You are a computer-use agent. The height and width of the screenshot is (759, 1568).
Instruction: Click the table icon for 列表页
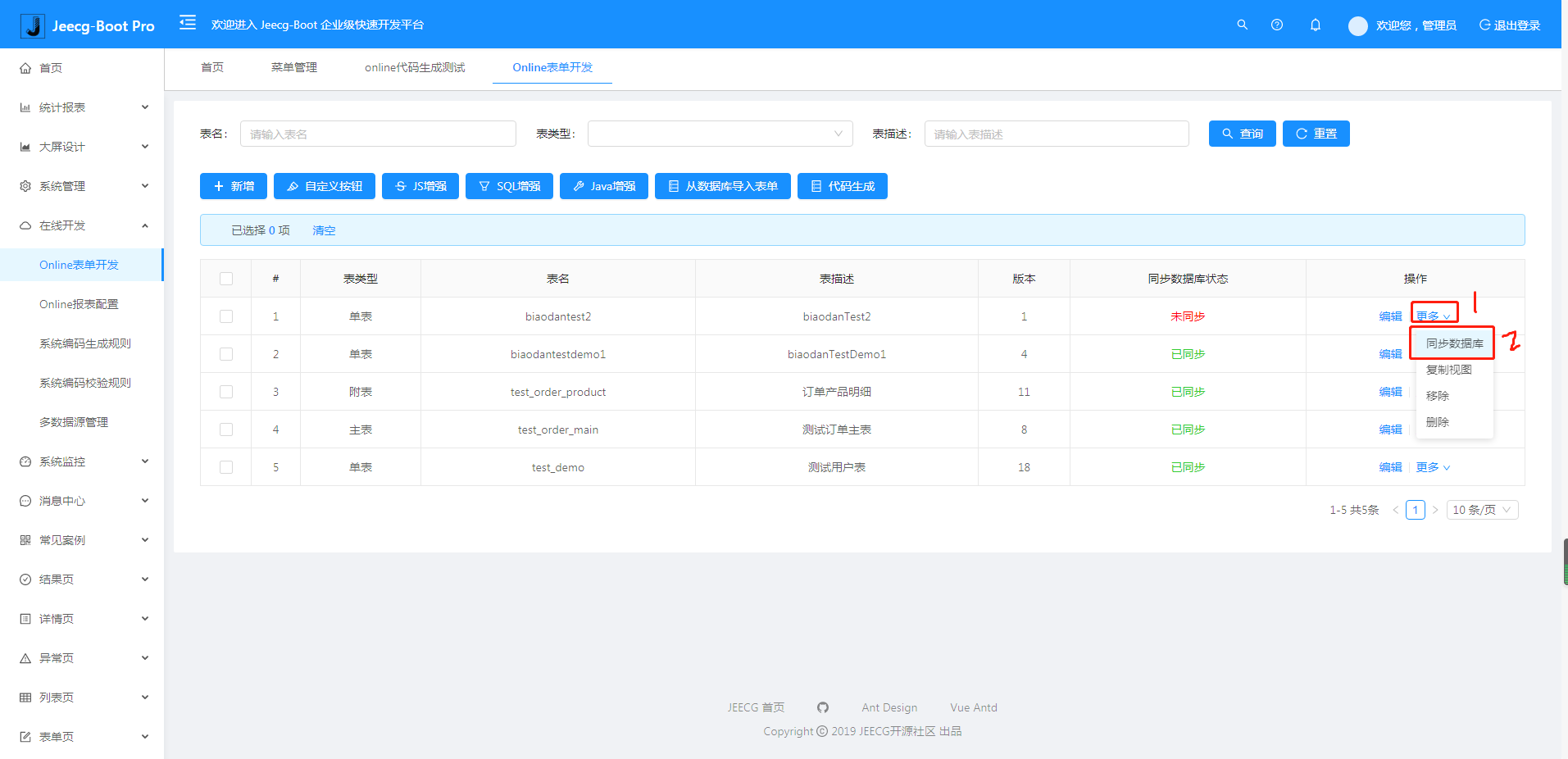point(25,698)
